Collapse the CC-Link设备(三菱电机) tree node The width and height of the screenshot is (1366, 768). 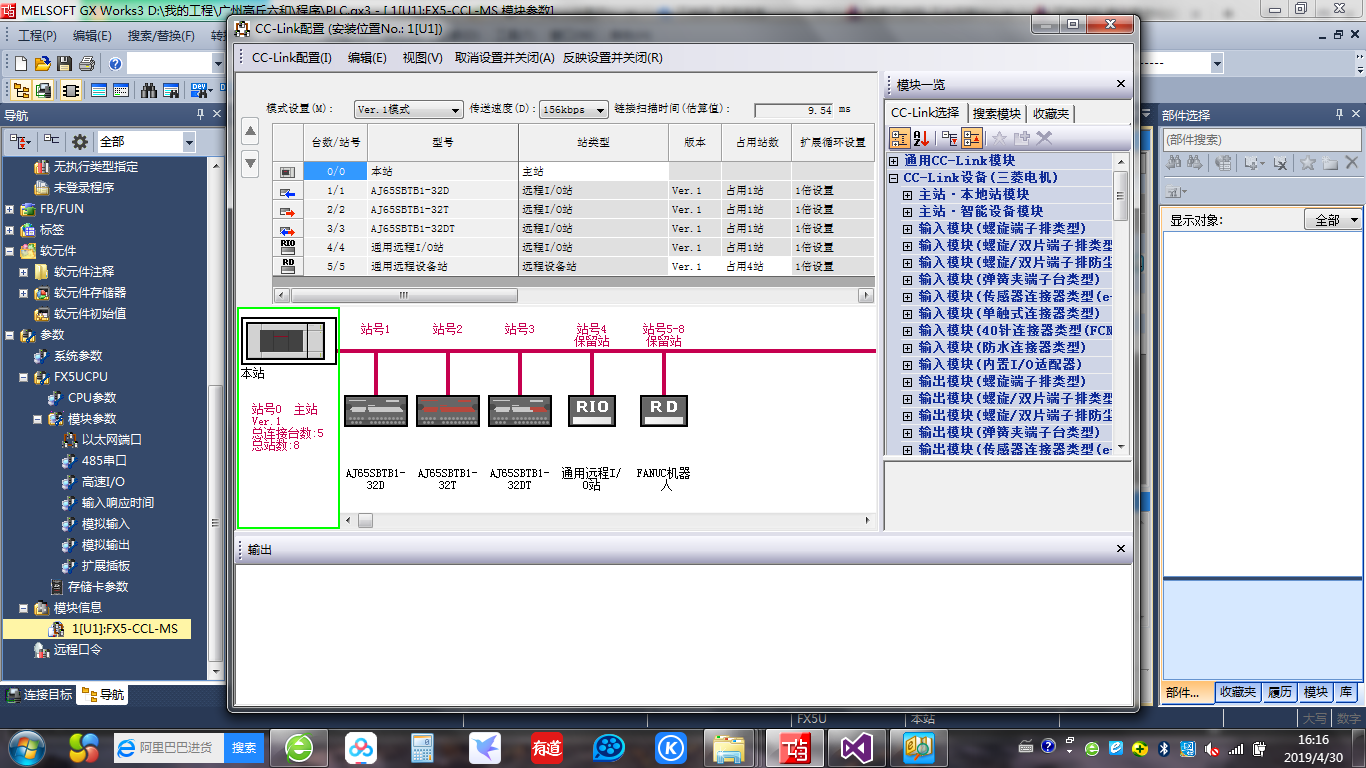click(894, 178)
